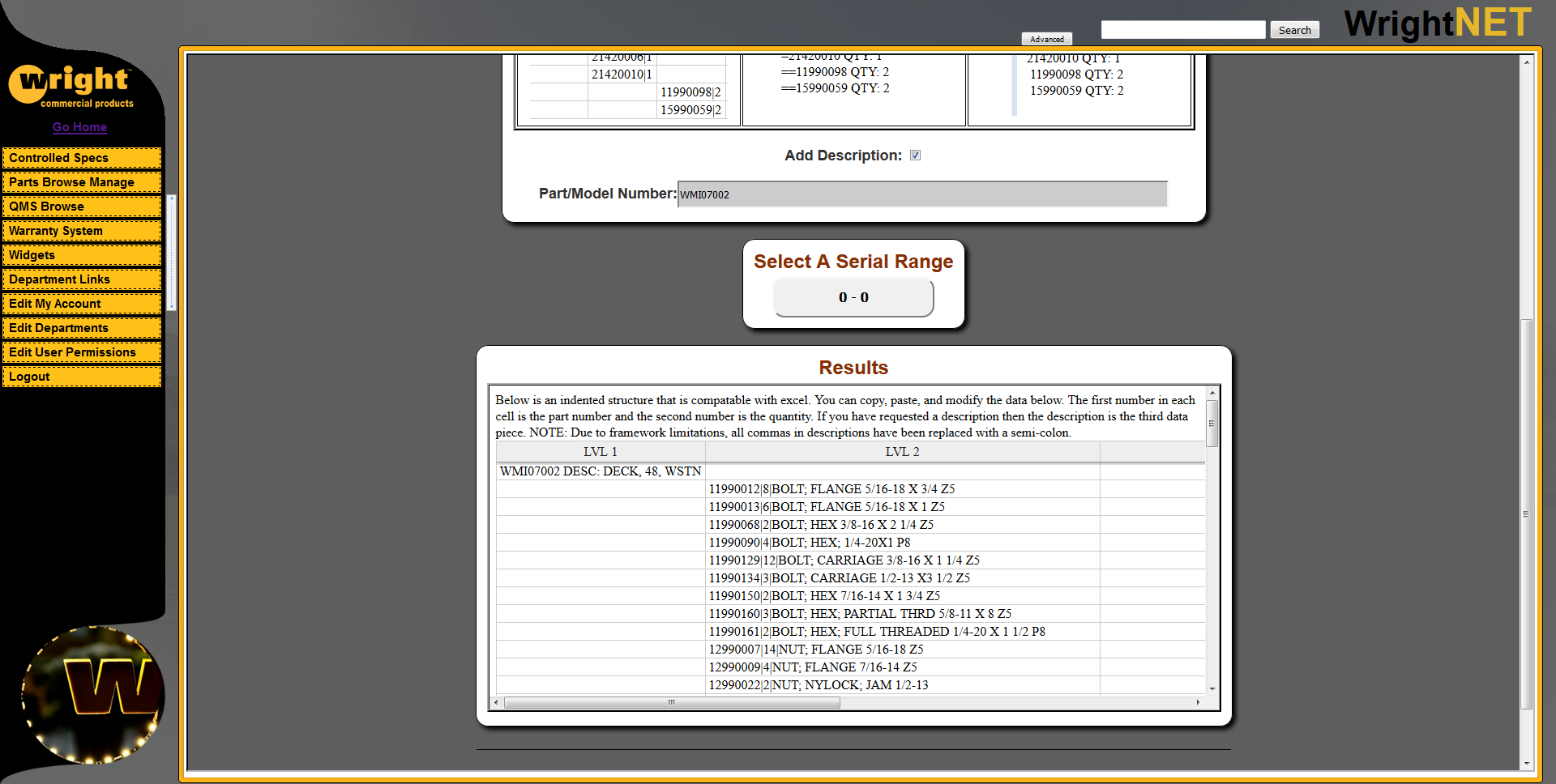The width and height of the screenshot is (1556, 784).
Task: Click results scroll down arrow
Action: point(1212,688)
